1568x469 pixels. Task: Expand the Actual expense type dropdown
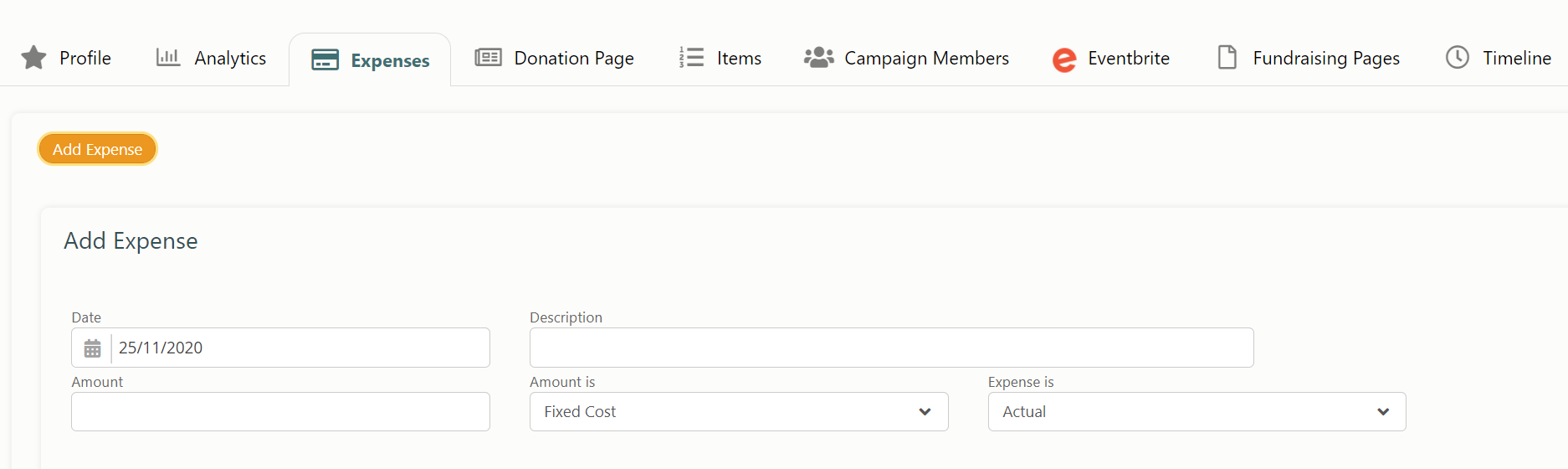coord(1196,411)
